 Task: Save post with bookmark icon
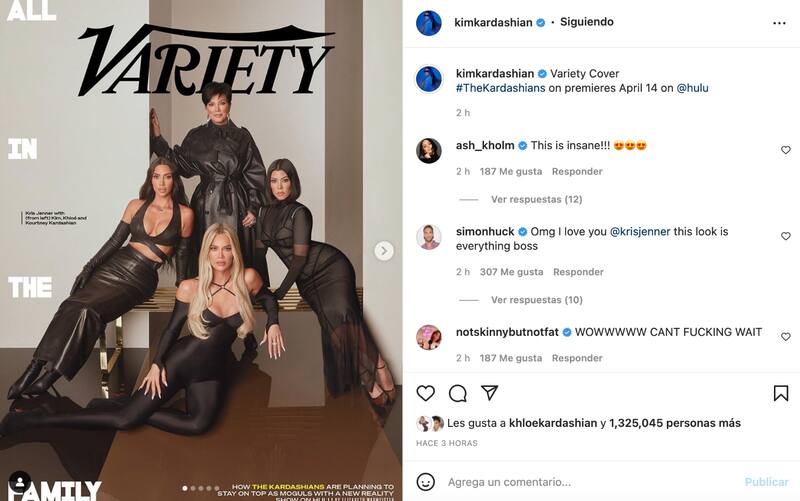point(781,393)
